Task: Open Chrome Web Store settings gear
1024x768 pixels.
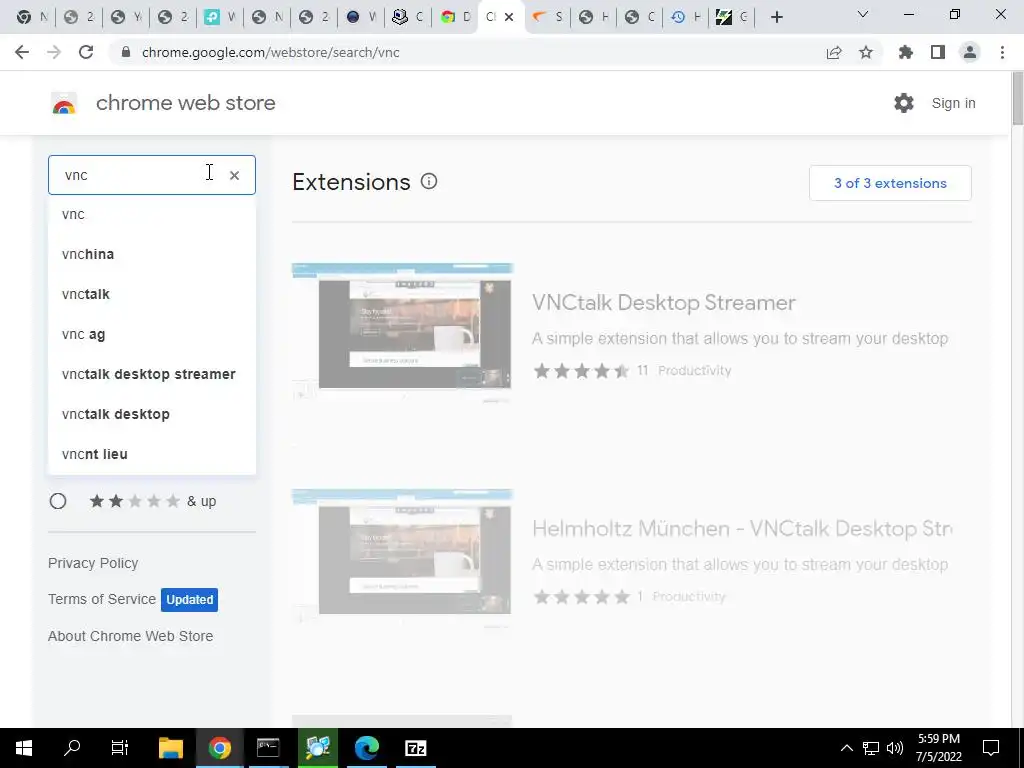Action: coord(904,103)
